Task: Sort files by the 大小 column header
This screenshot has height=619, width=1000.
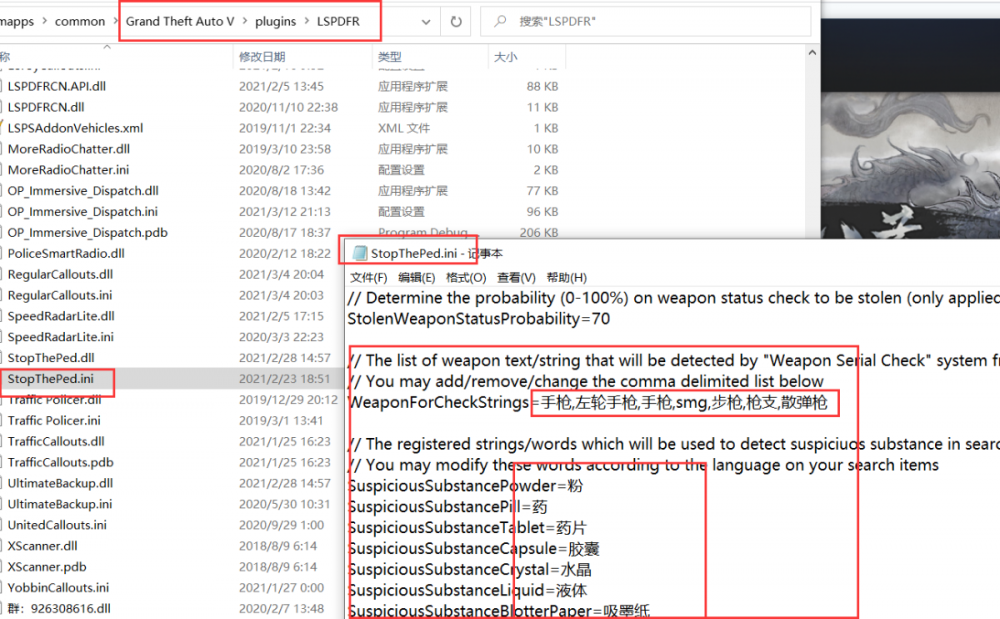Action: pos(506,57)
